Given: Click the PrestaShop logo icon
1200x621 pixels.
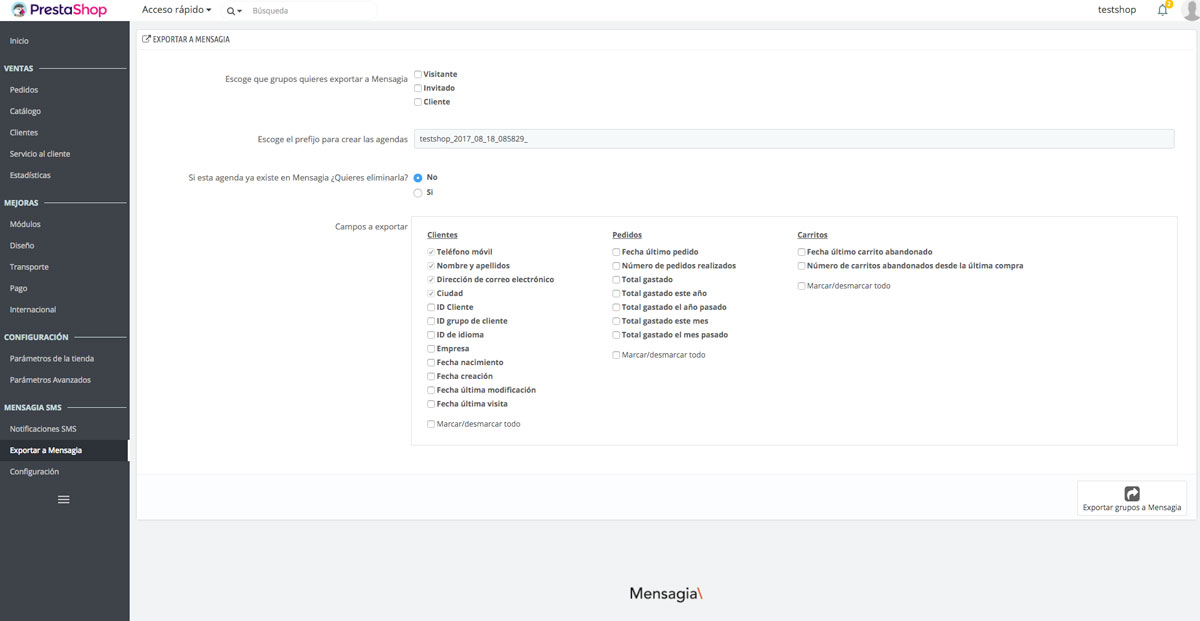Looking at the screenshot, I should click(18, 10).
